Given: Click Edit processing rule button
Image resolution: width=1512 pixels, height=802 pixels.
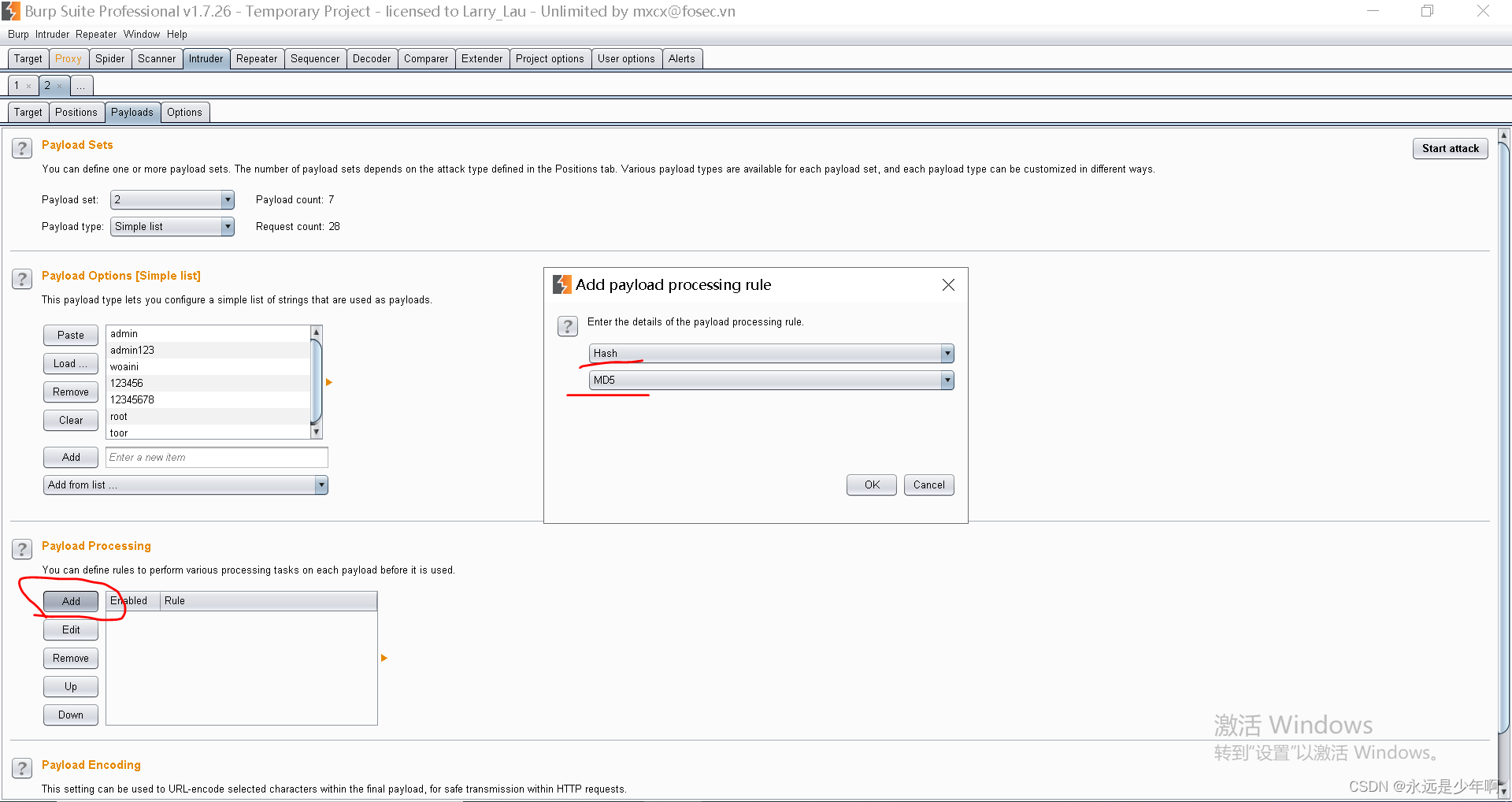Looking at the screenshot, I should [x=71, y=630].
